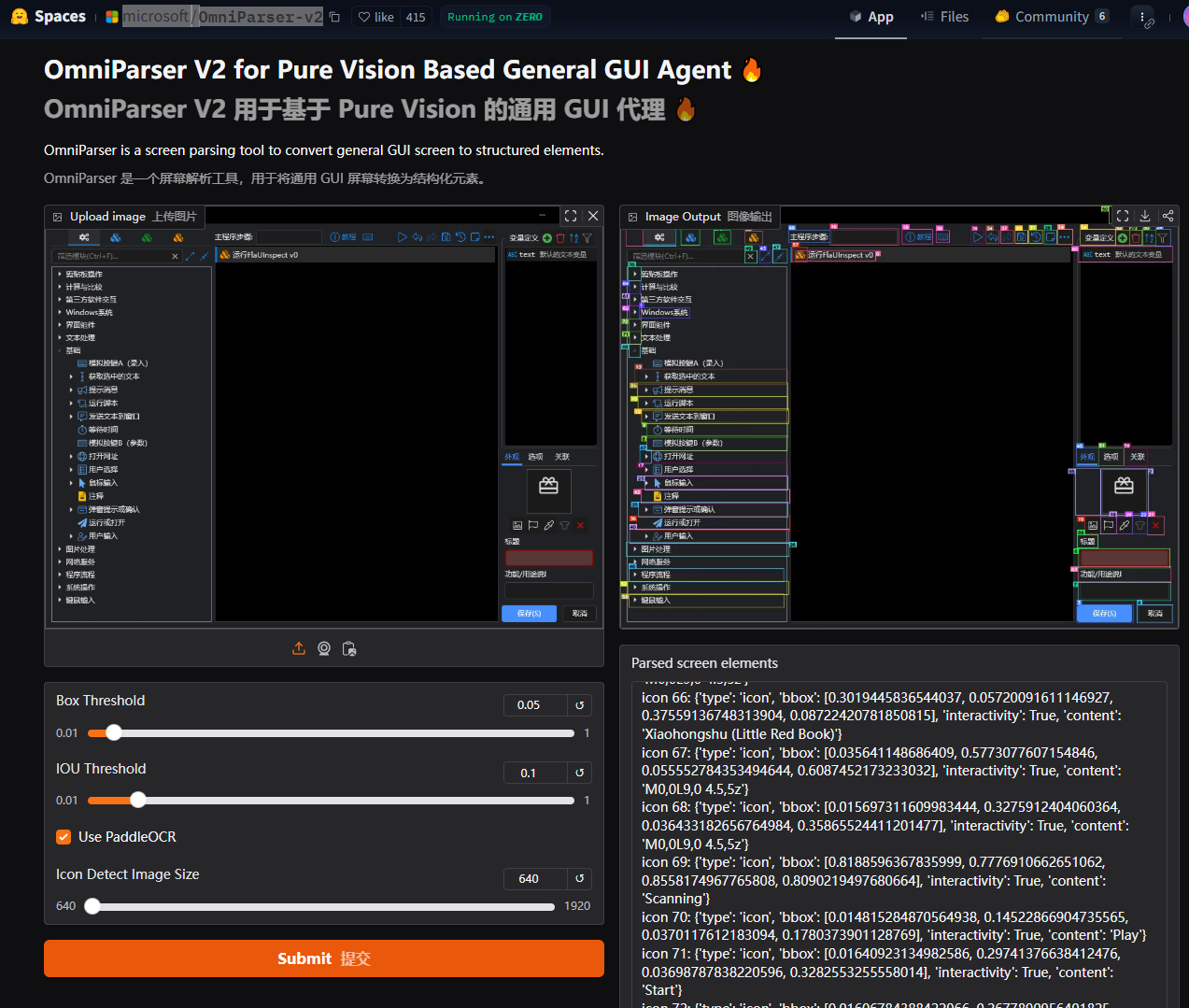Open the three-dot menu in the top bar

tap(1141, 17)
